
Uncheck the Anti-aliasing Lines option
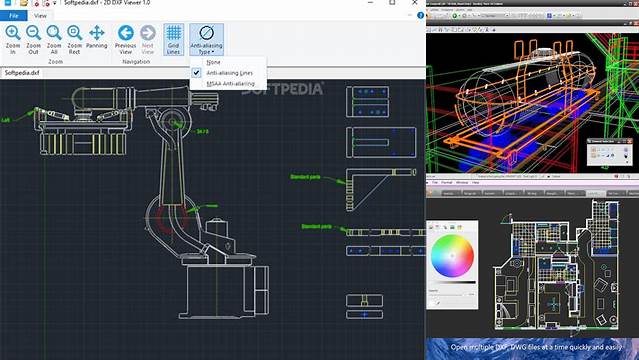(228, 73)
